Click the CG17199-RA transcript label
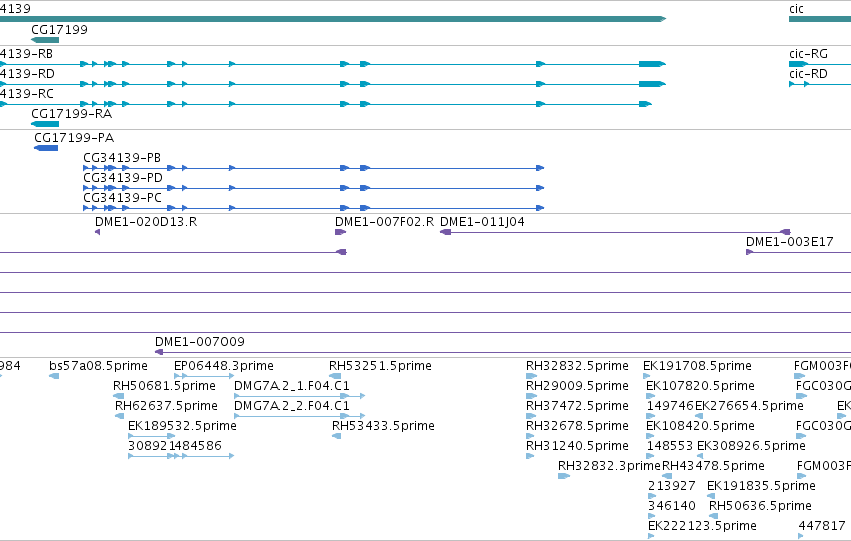This screenshot has height=541, width=851. tap(72, 113)
